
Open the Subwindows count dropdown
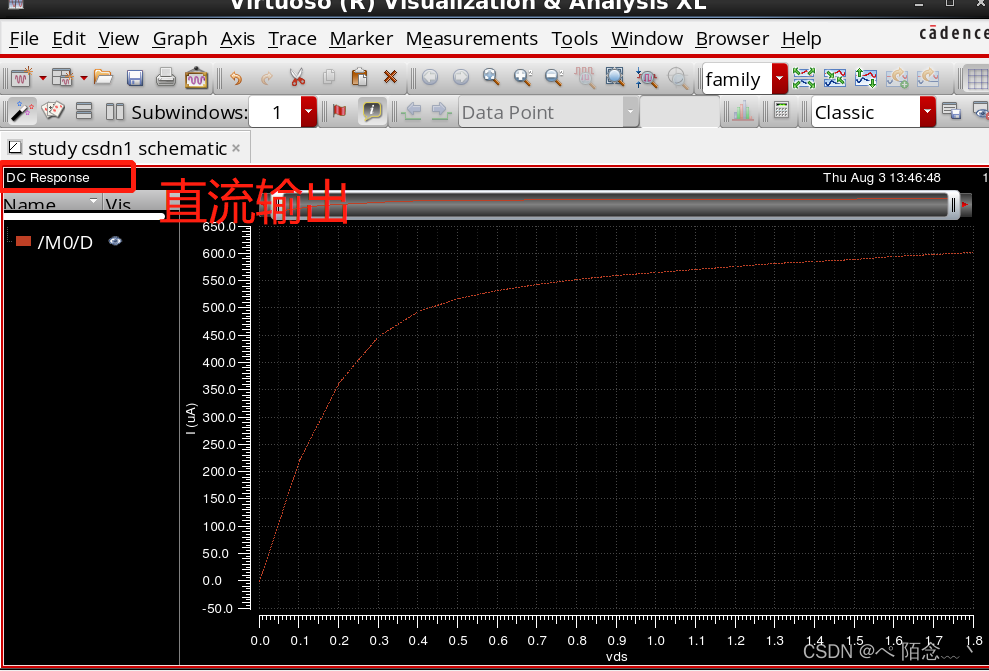point(308,112)
